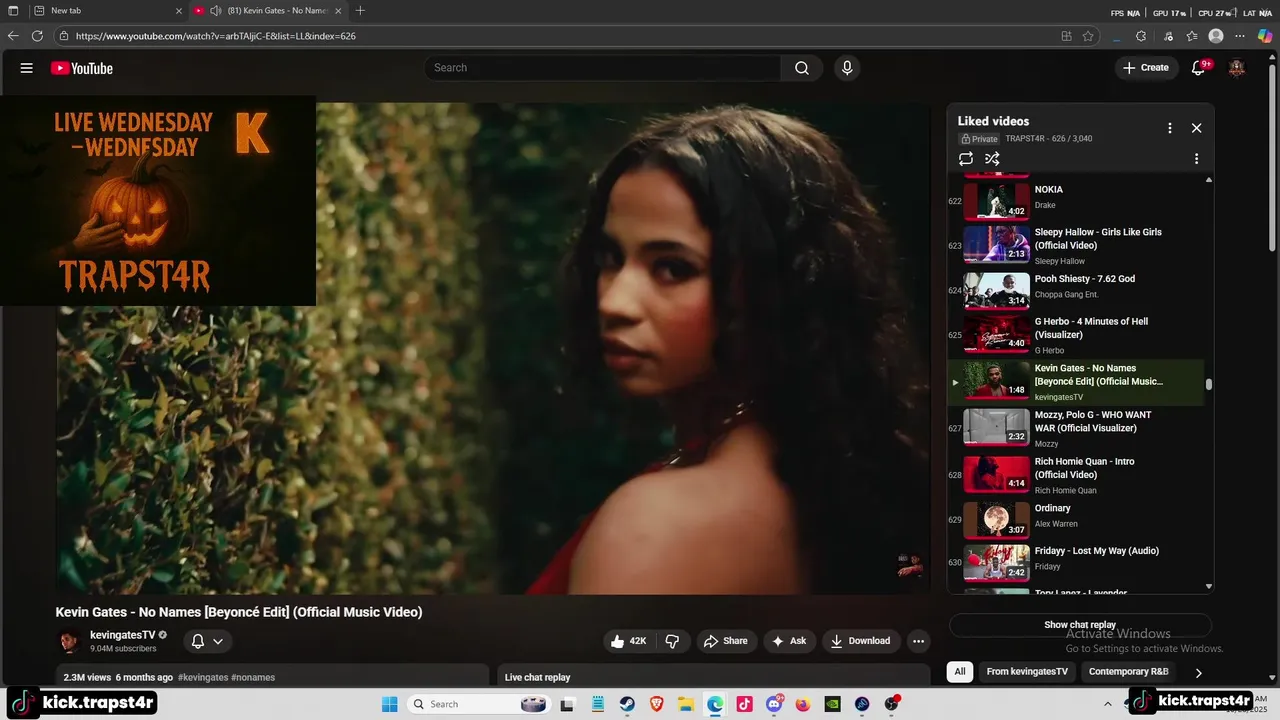The image size is (1280, 720).
Task: Share this video
Action: (x=726, y=641)
